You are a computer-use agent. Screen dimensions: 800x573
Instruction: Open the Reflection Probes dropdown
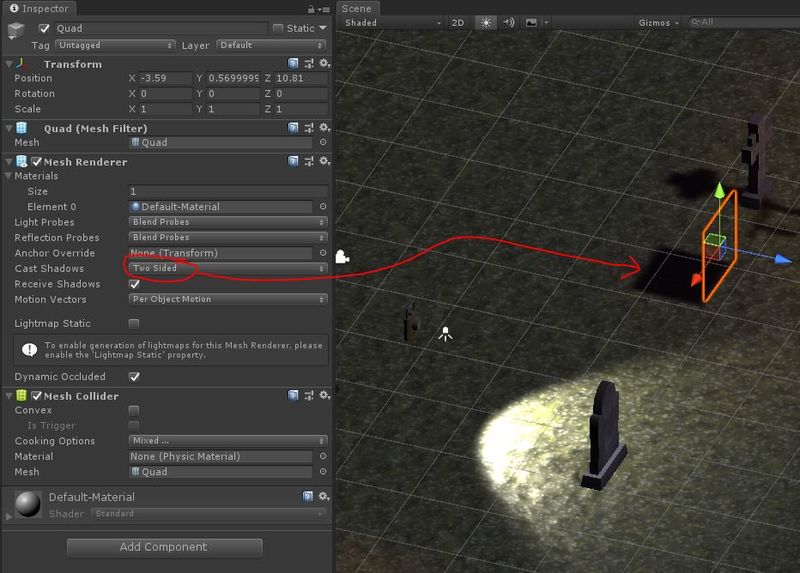pos(228,237)
